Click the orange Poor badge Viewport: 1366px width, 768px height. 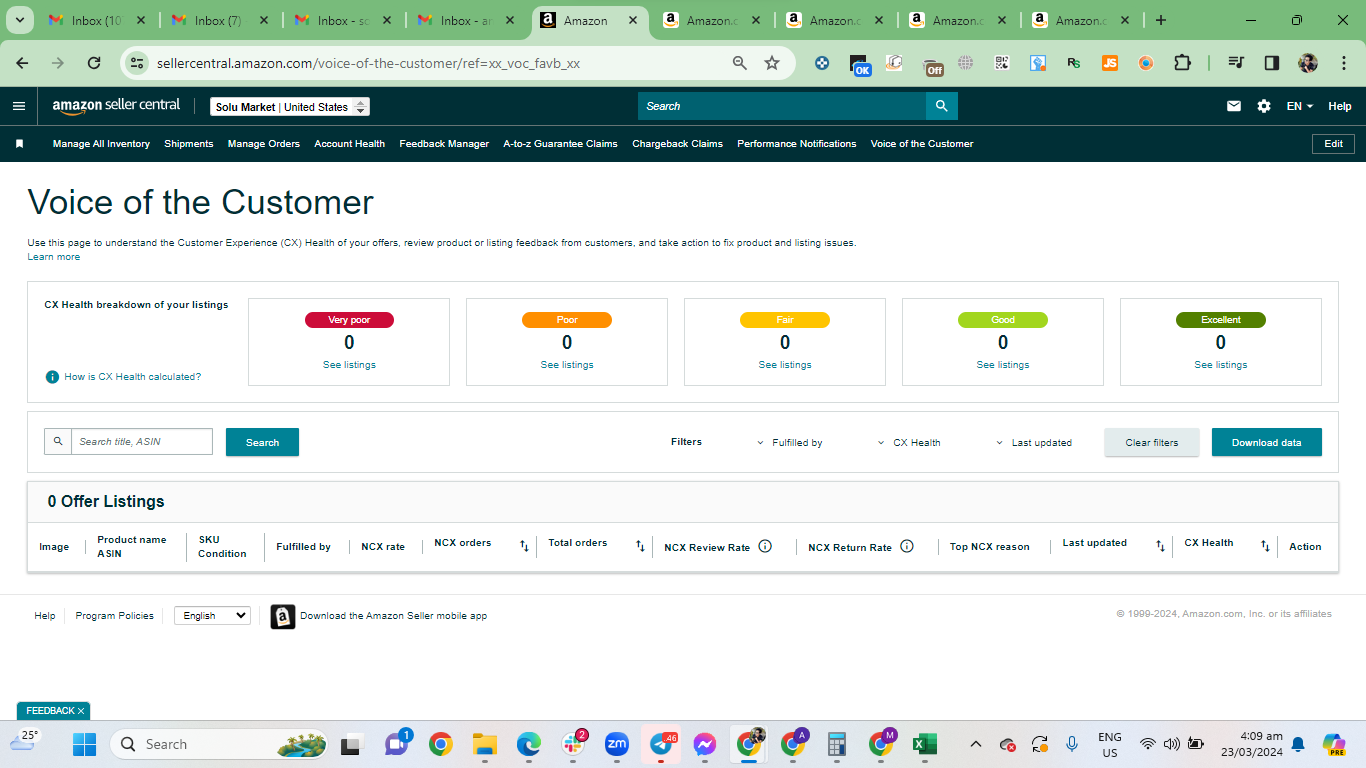567,320
